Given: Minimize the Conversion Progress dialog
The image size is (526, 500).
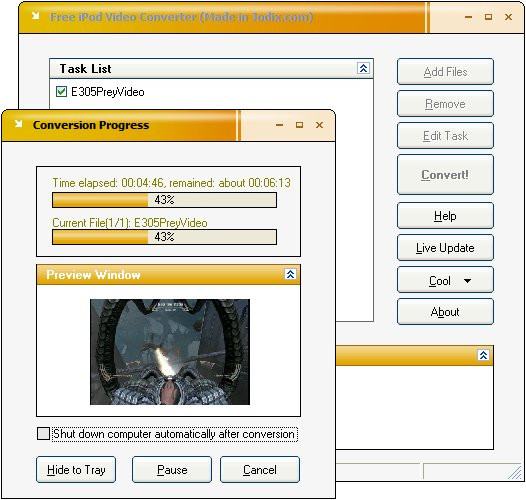Looking at the screenshot, I should point(279,125).
